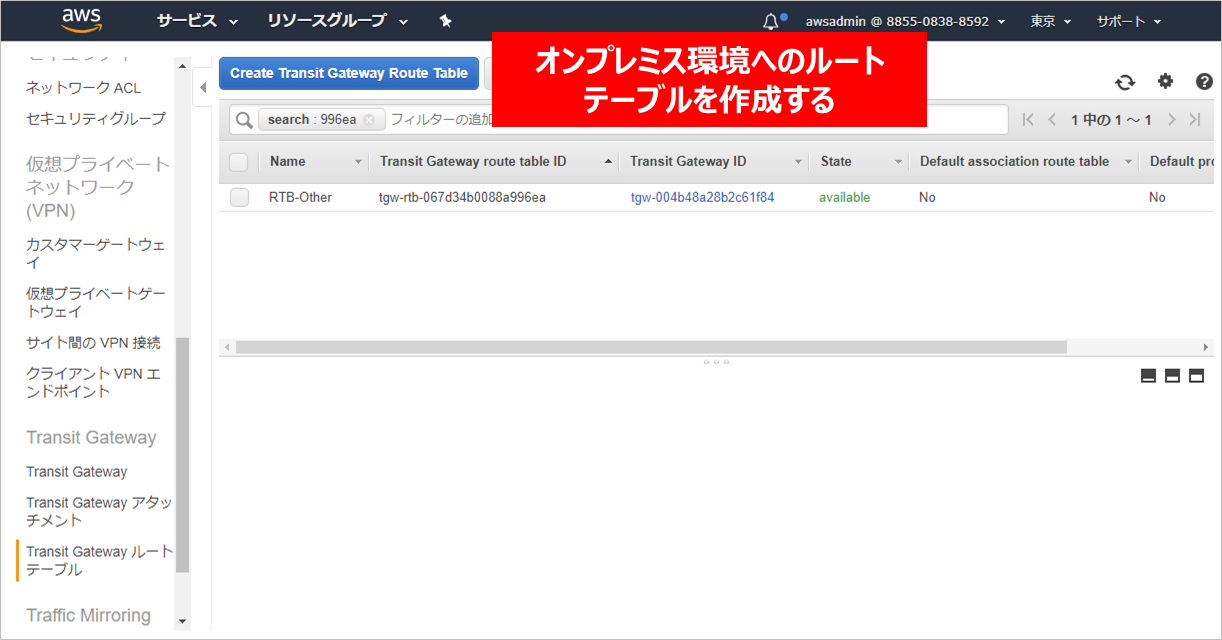The image size is (1222, 640).
Task: Click the AWS logo home icon
Action: pos(82,20)
